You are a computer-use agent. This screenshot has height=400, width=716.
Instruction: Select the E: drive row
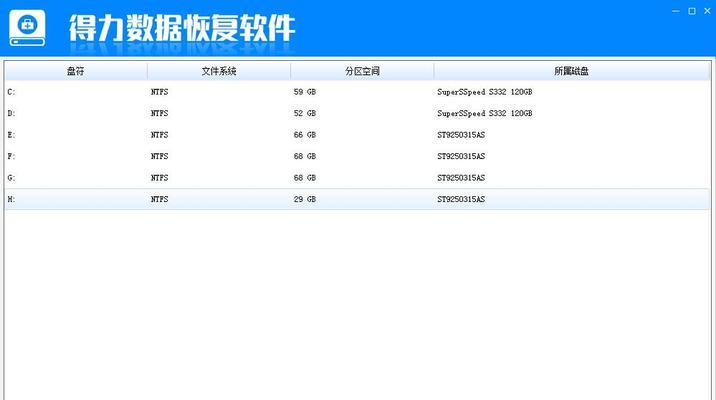[358, 135]
